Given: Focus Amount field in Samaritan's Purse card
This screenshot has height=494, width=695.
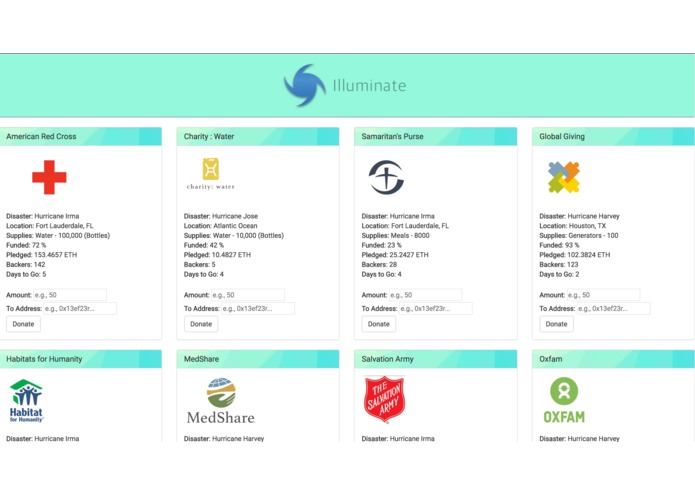Looking at the screenshot, I should (426, 295).
